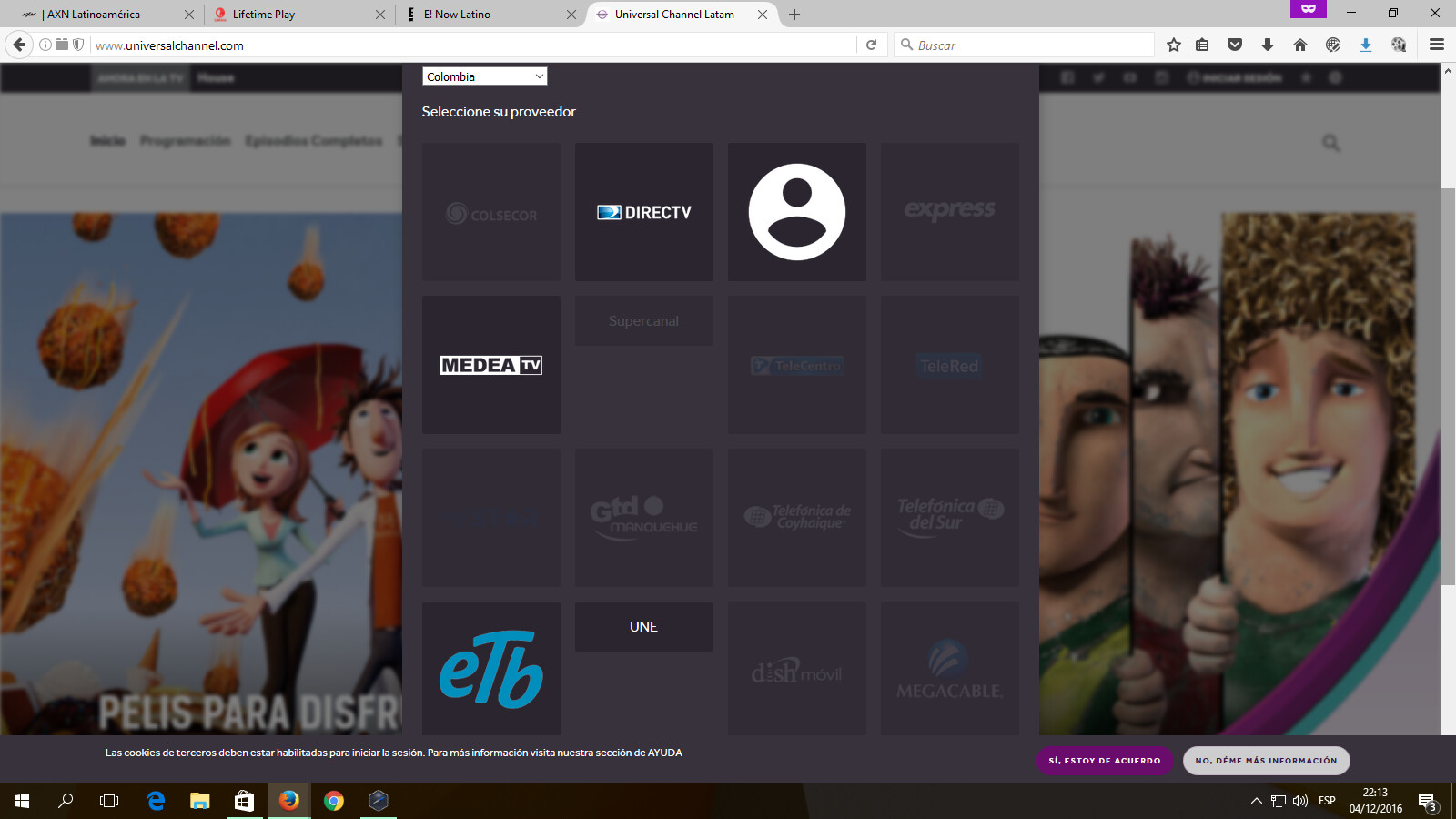The width and height of the screenshot is (1456, 819).
Task: Choose the dish móvil provider tile
Action: click(797, 669)
